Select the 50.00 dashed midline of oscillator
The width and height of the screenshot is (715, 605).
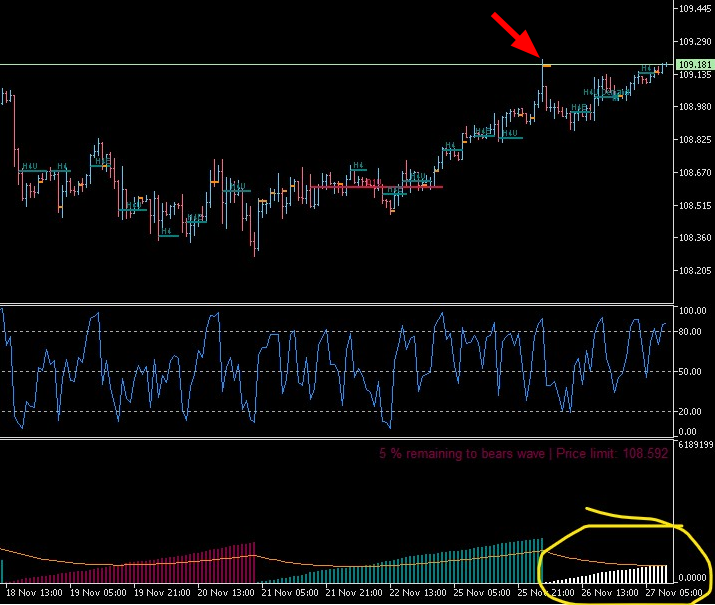pyautogui.click(x=337, y=372)
